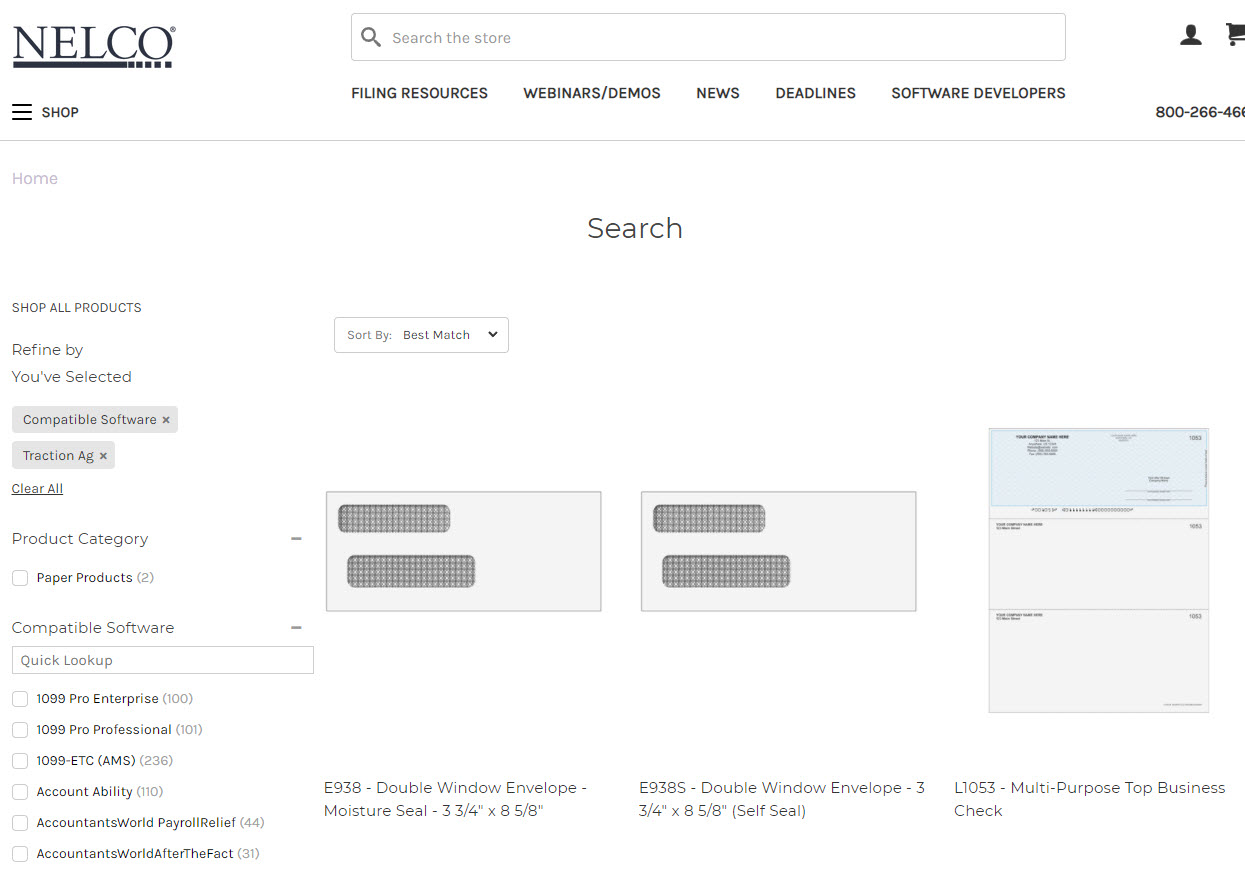Go to the Webinars/Demos menu item
This screenshot has height=876, width=1245.
coord(592,93)
